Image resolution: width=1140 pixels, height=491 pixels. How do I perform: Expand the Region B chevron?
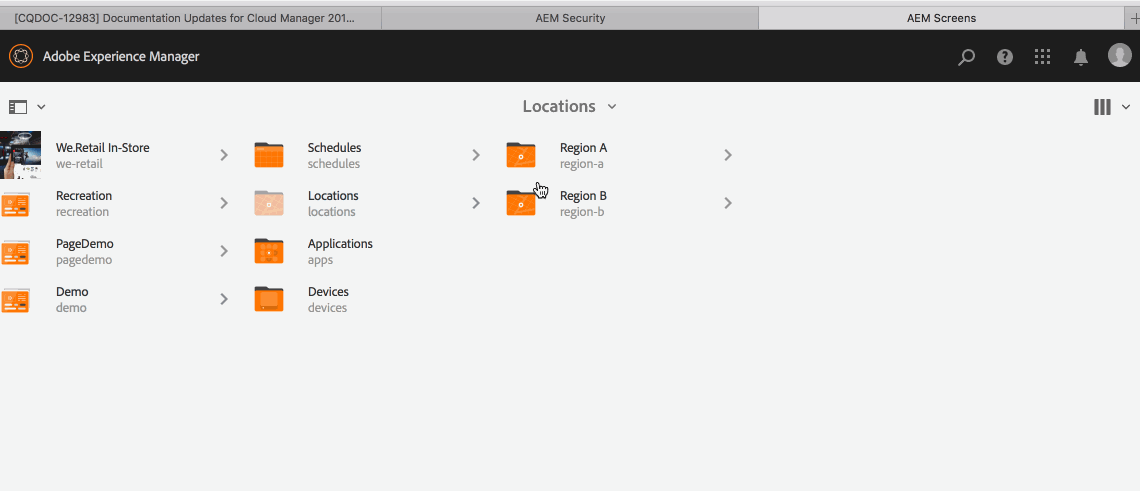point(728,203)
